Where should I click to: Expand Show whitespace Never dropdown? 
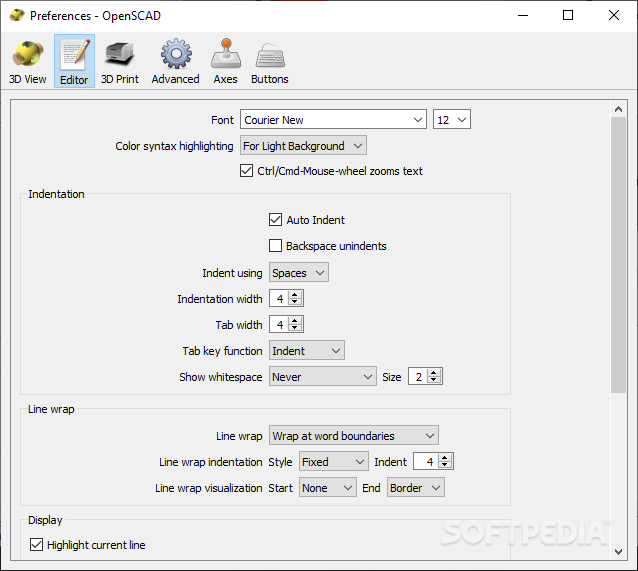pos(323,377)
